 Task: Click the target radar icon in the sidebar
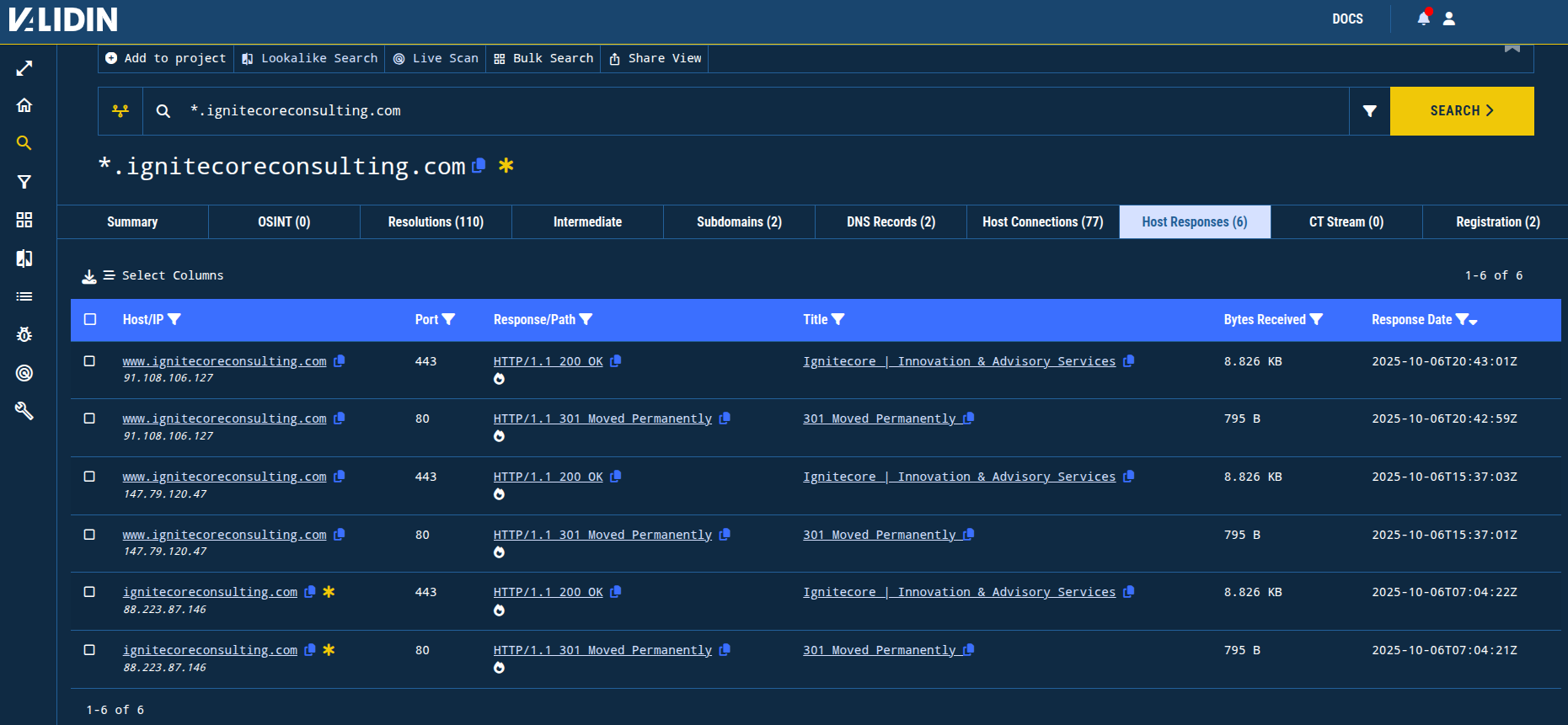(24, 373)
